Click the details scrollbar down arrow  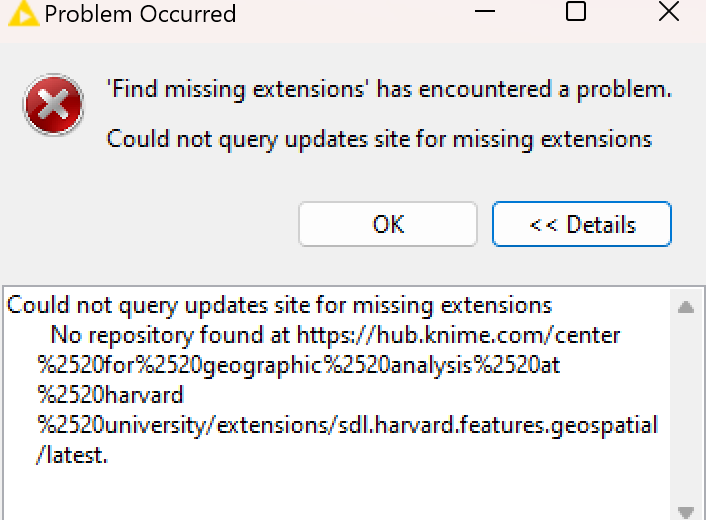[x=686, y=512]
